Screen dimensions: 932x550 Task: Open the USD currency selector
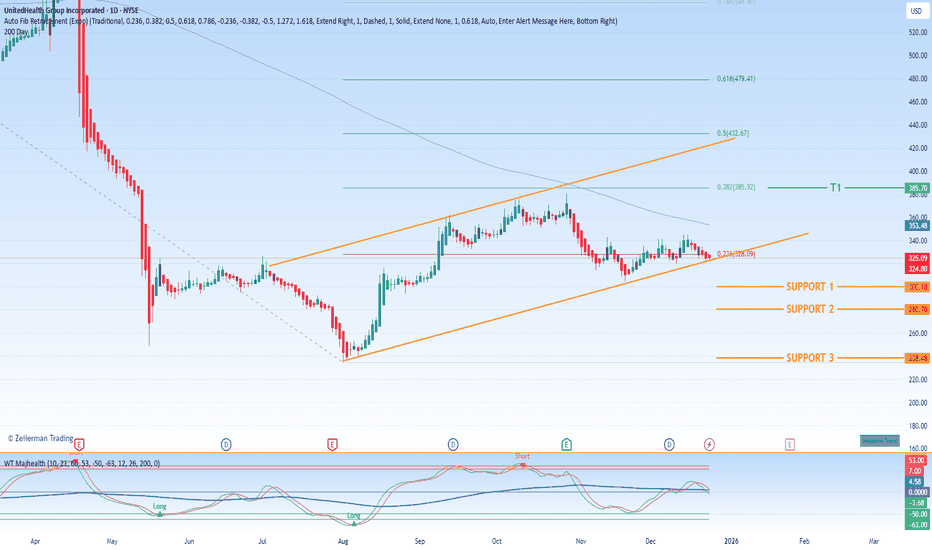915,11
